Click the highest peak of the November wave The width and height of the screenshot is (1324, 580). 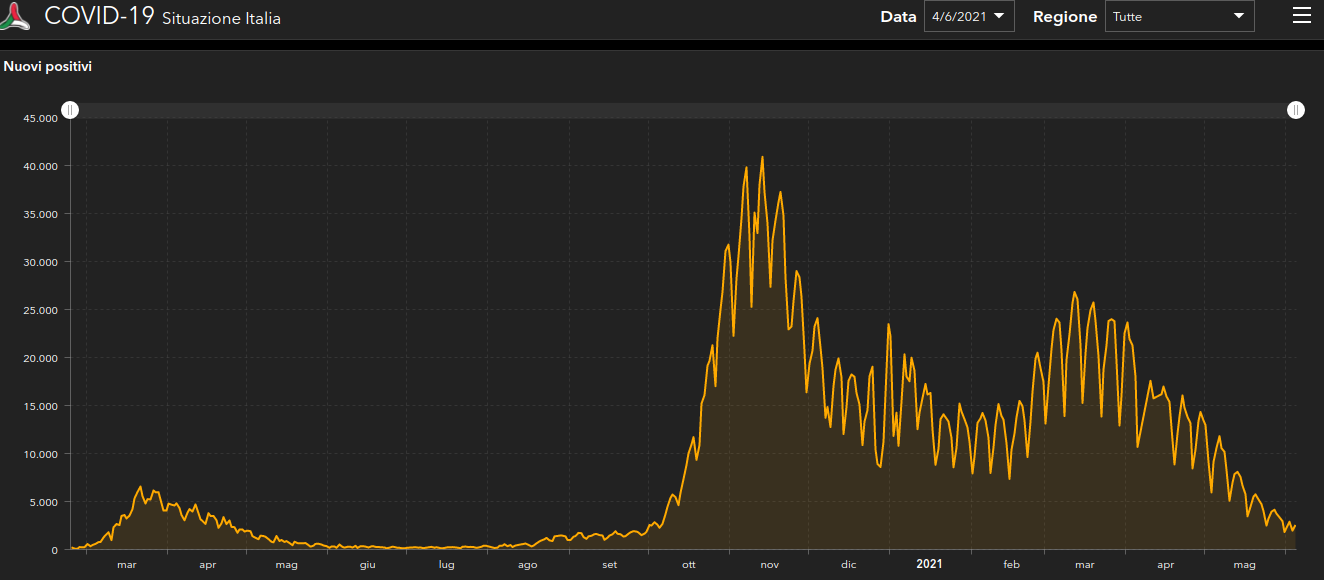[x=762, y=157]
